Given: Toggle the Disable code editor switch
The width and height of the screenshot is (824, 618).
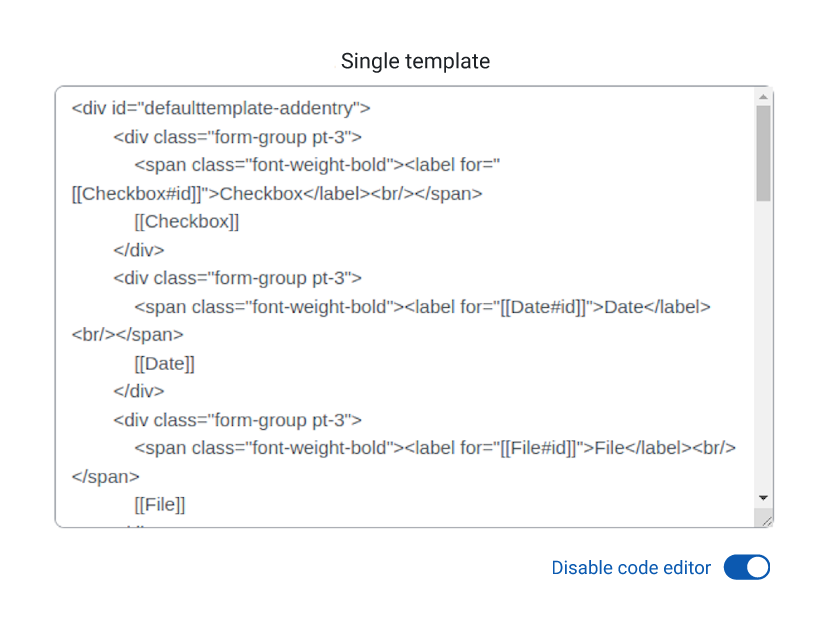Looking at the screenshot, I should coord(746,568).
